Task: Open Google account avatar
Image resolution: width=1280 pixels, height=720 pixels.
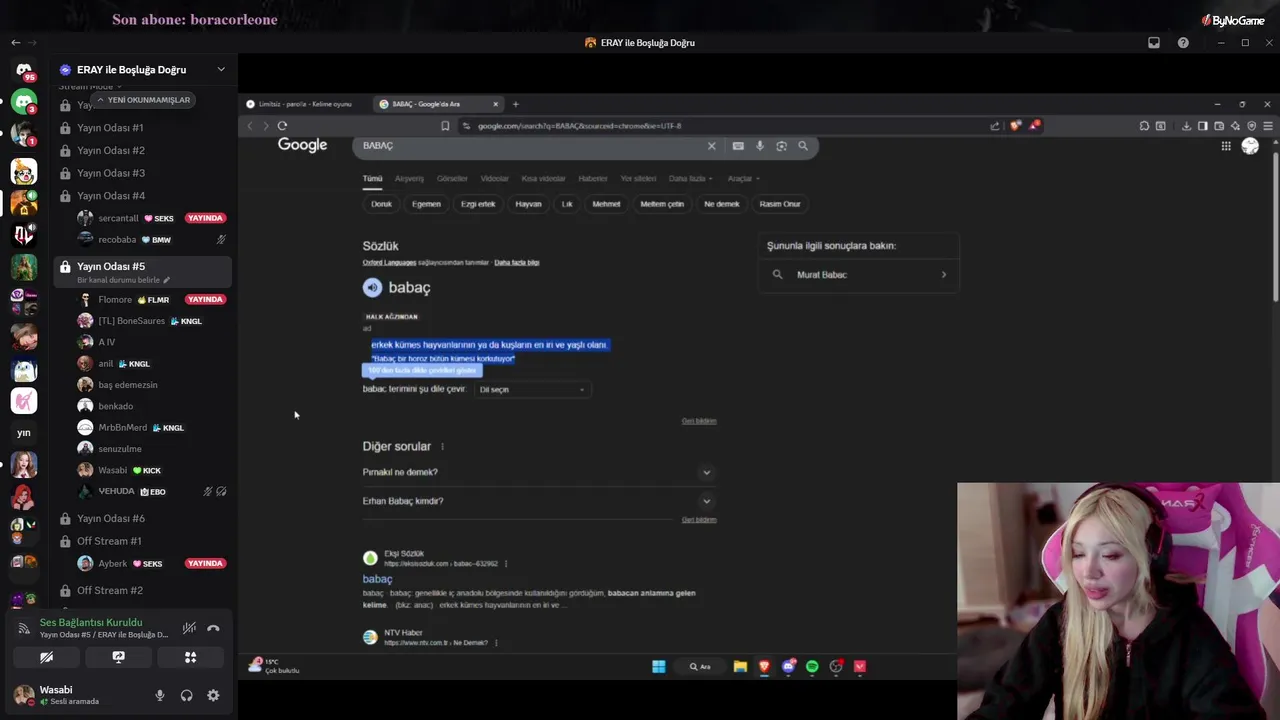Action: point(1250,146)
